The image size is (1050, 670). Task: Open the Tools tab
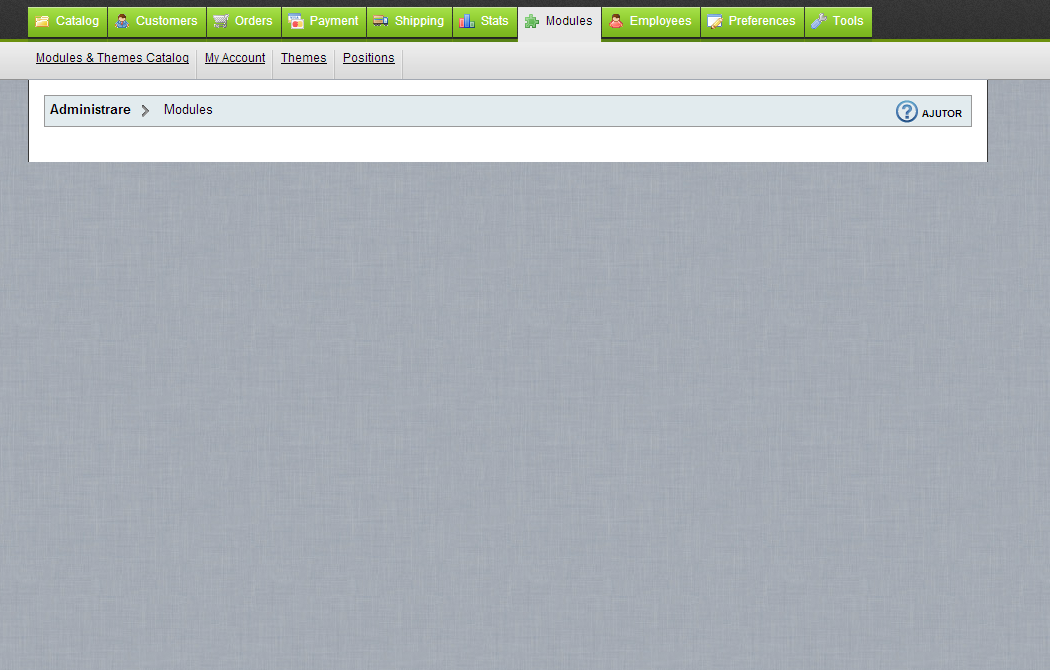tap(838, 22)
